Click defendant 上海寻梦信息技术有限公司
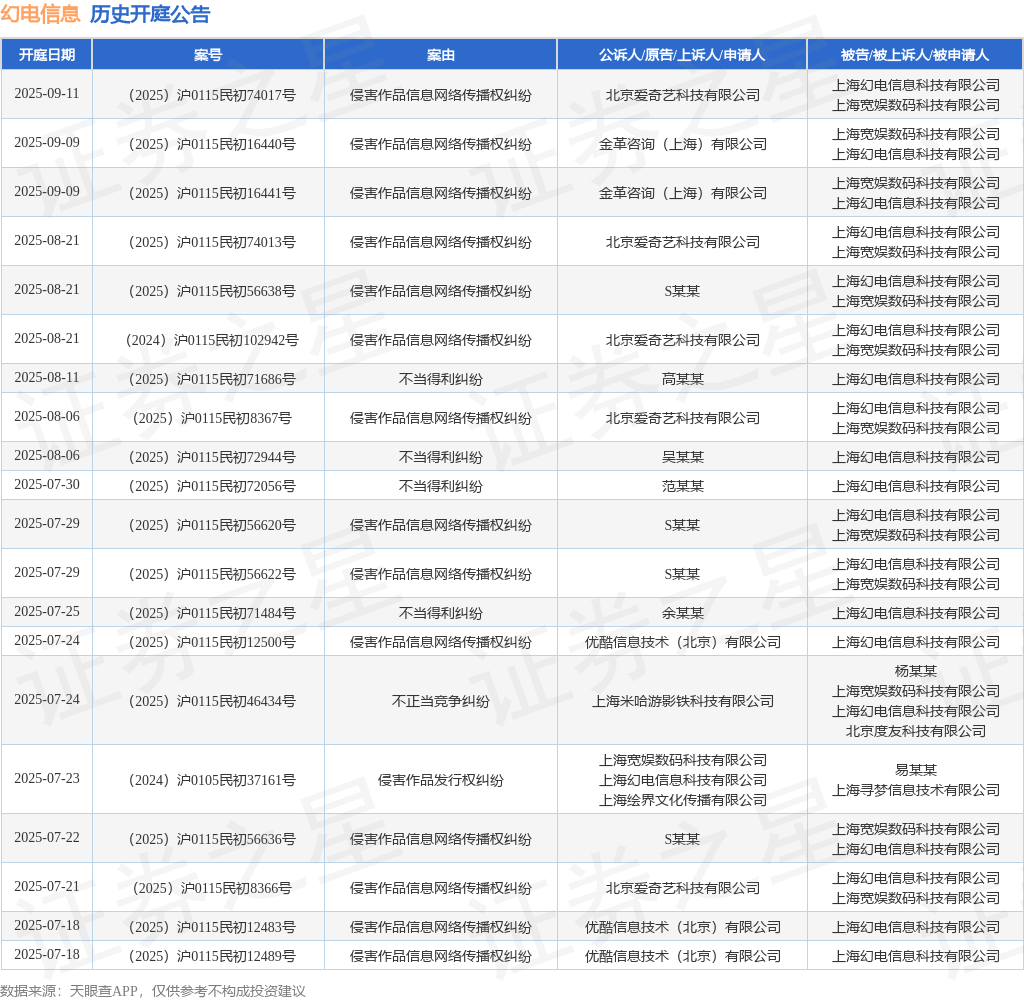The image size is (1024, 1000). click(x=916, y=790)
